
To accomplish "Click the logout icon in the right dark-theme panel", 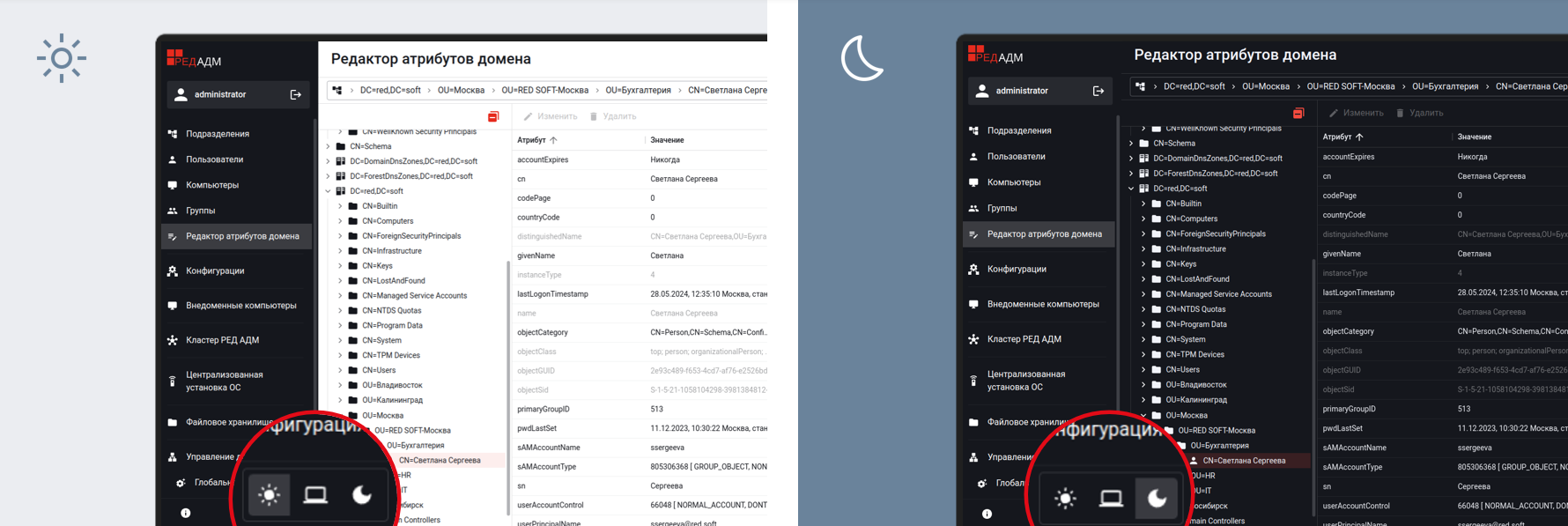I will [1098, 91].
